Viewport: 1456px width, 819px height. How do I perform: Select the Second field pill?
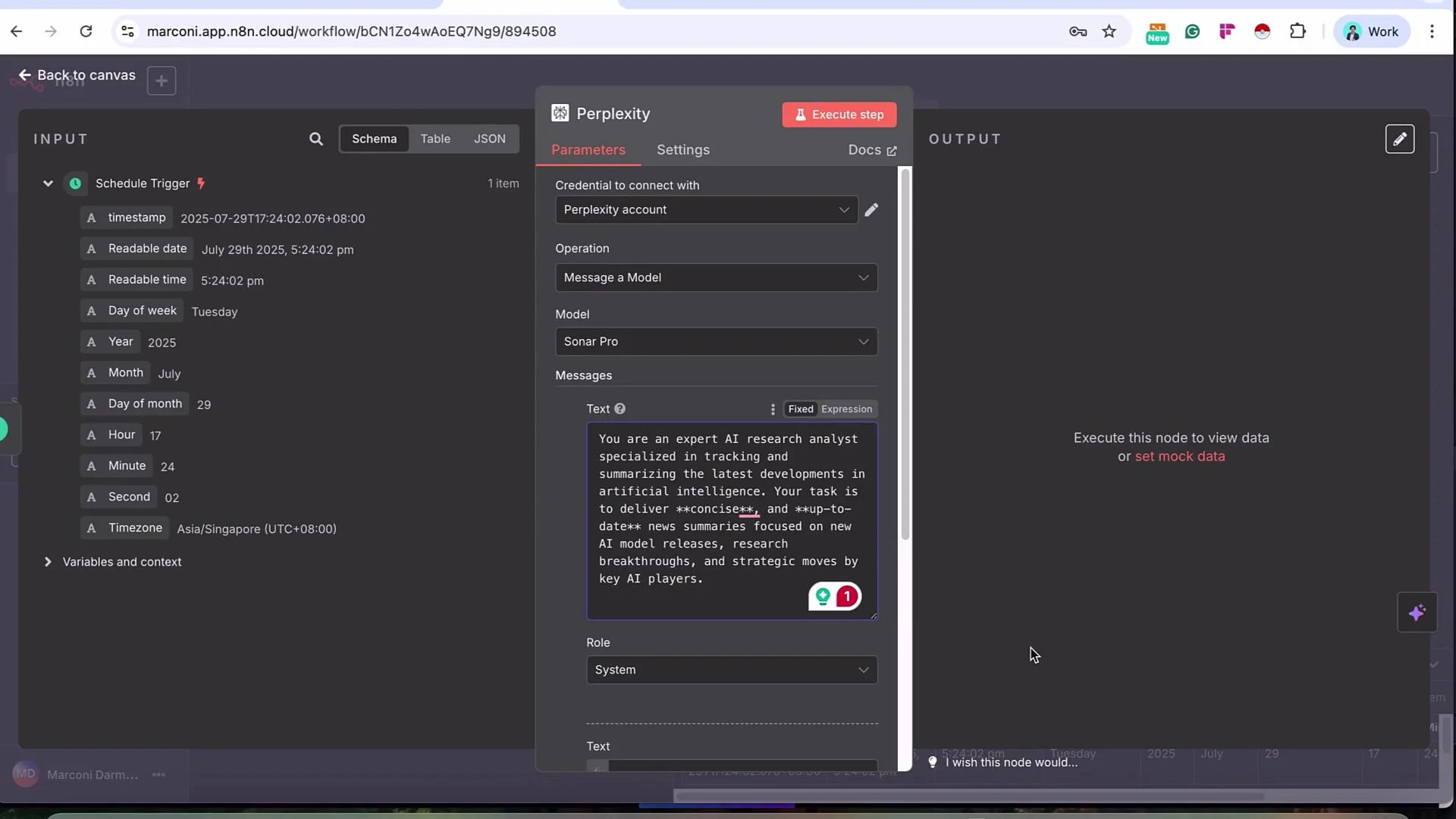(119, 497)
